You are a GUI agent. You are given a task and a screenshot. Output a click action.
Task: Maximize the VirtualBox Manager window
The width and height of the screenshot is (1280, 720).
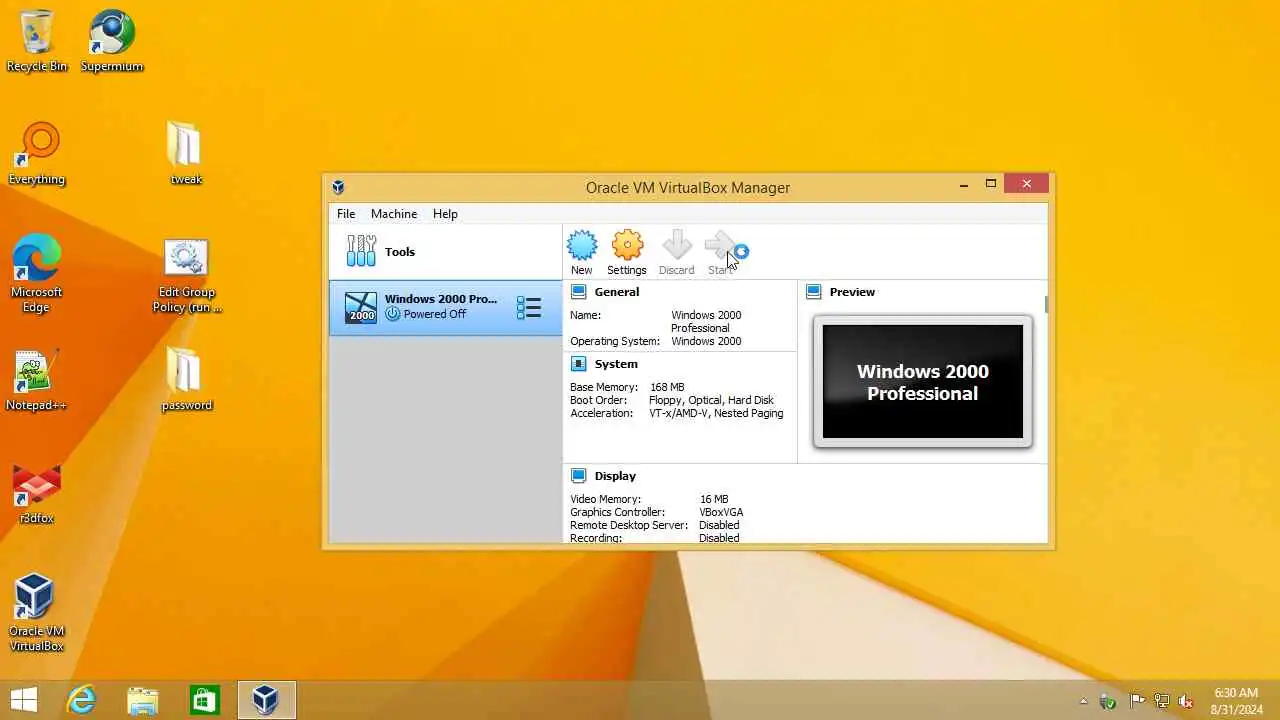click(x=991, y=184)
